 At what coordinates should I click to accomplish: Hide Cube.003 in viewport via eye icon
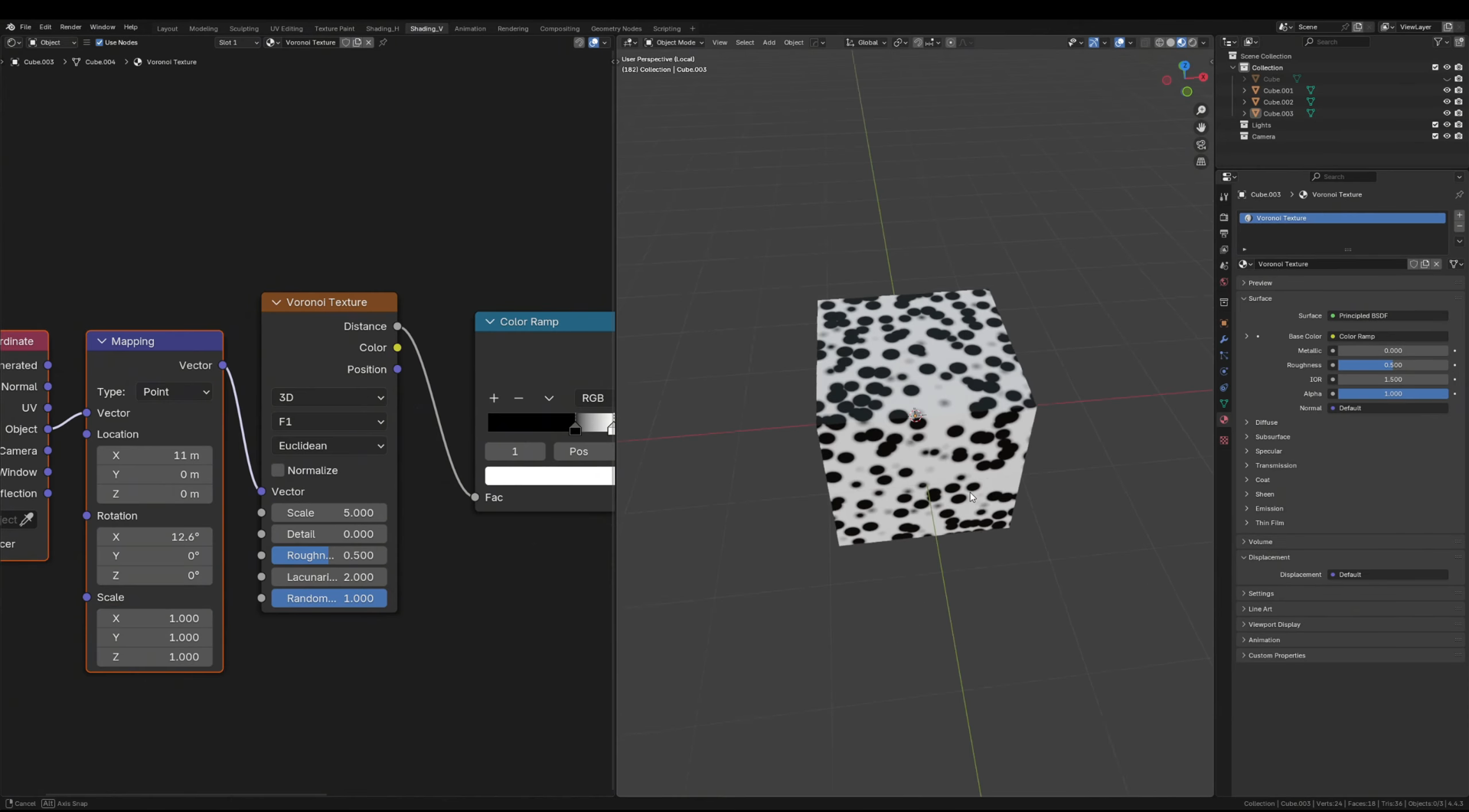pyautogui.click(x=1447, y=113)
